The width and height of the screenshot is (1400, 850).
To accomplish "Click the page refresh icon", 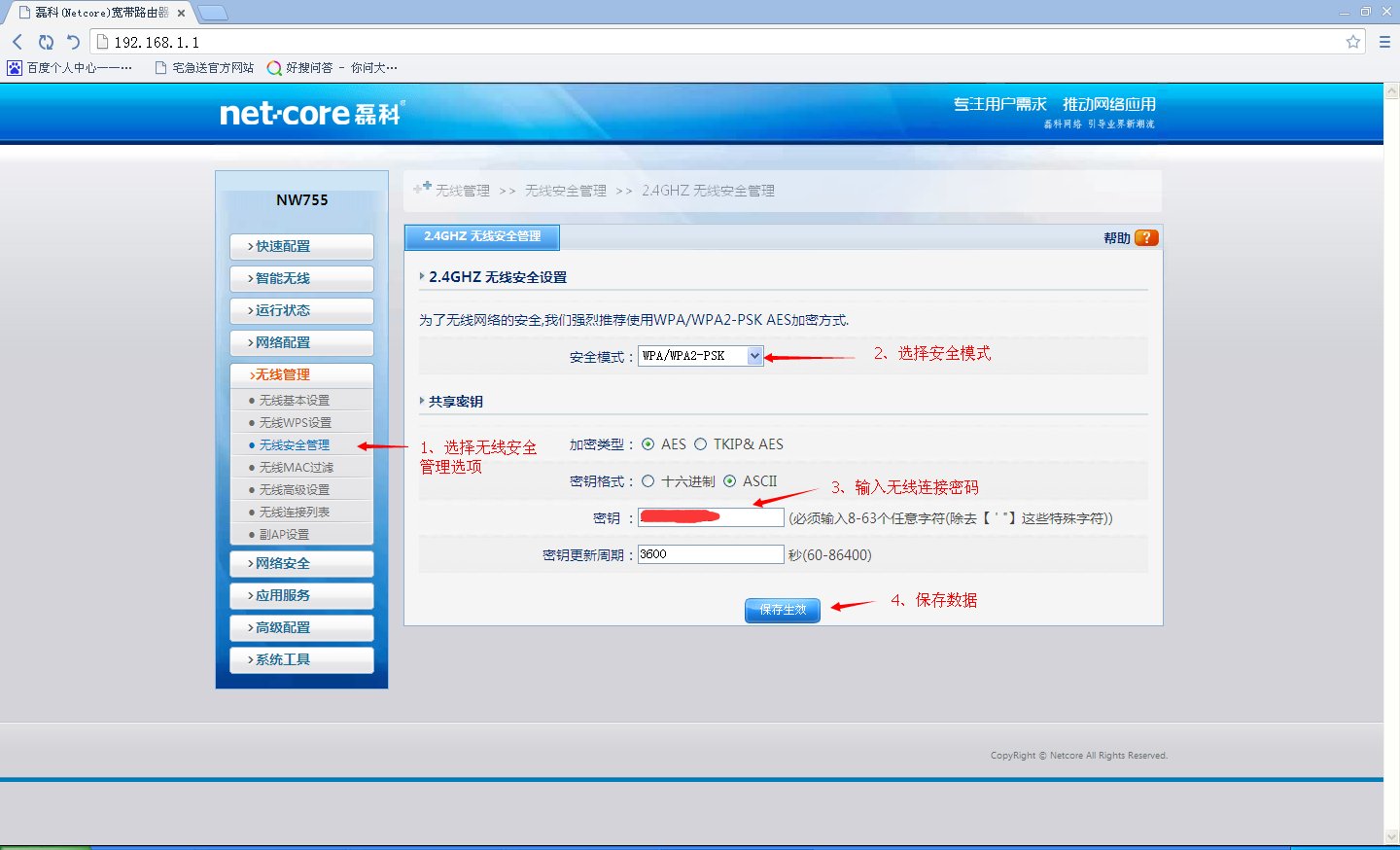I will click(46, 42).
